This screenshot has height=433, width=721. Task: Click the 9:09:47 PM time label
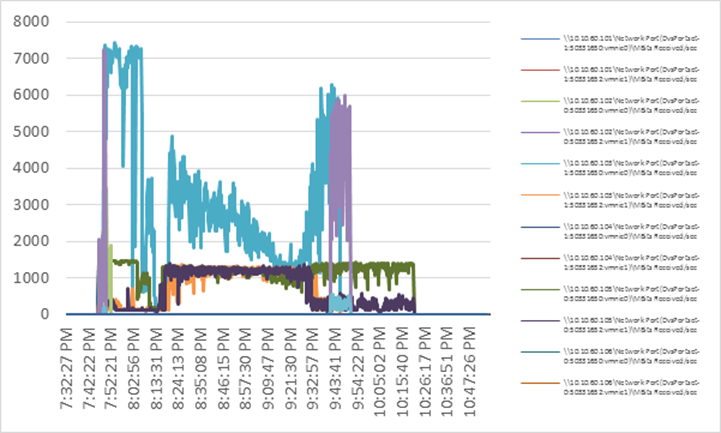(268, 368)
